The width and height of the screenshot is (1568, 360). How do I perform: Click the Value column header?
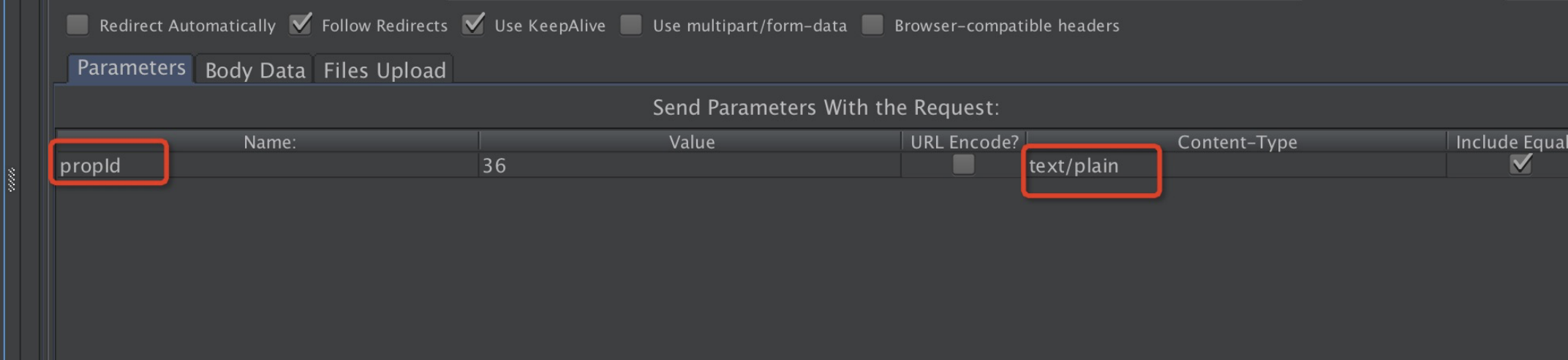(x=691, y=142)
